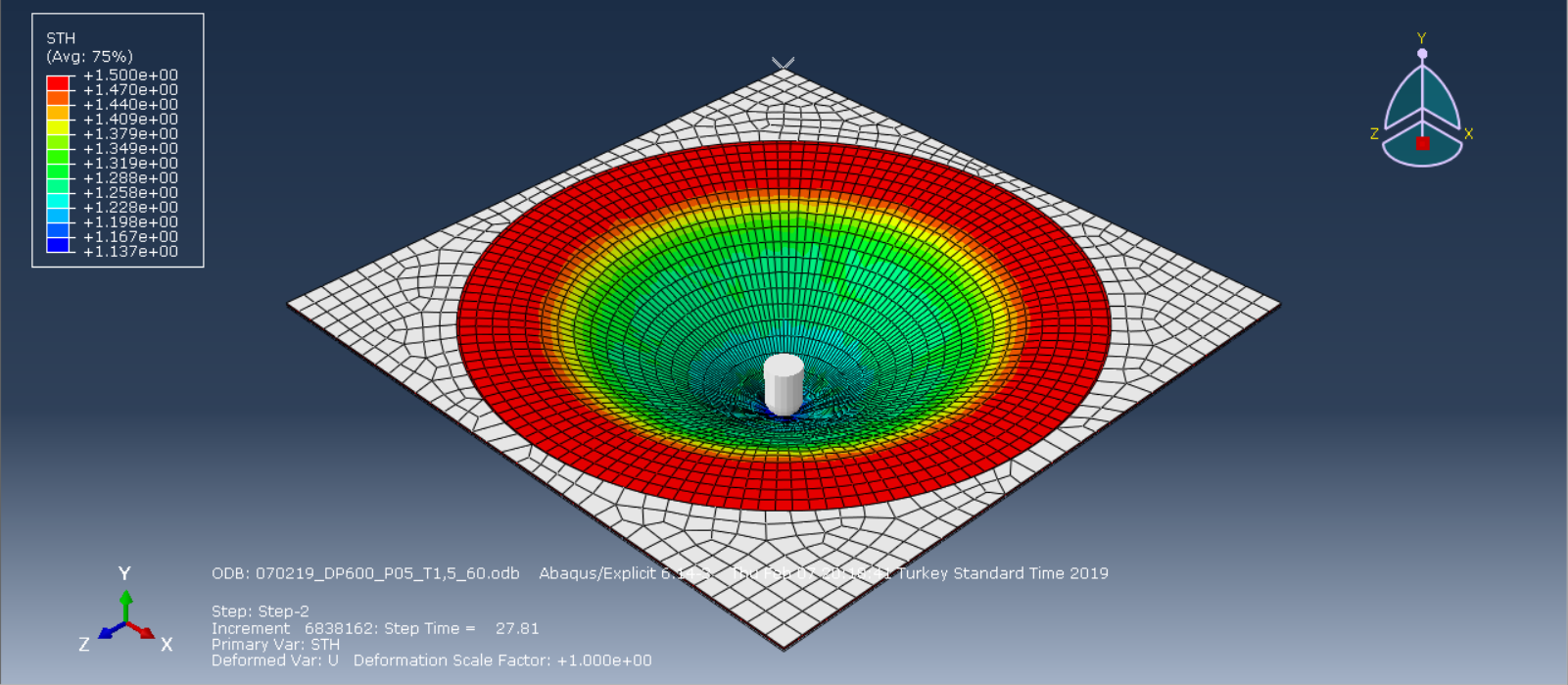Click the legend maximum value +1.500e+00

(x=130, y=74)
